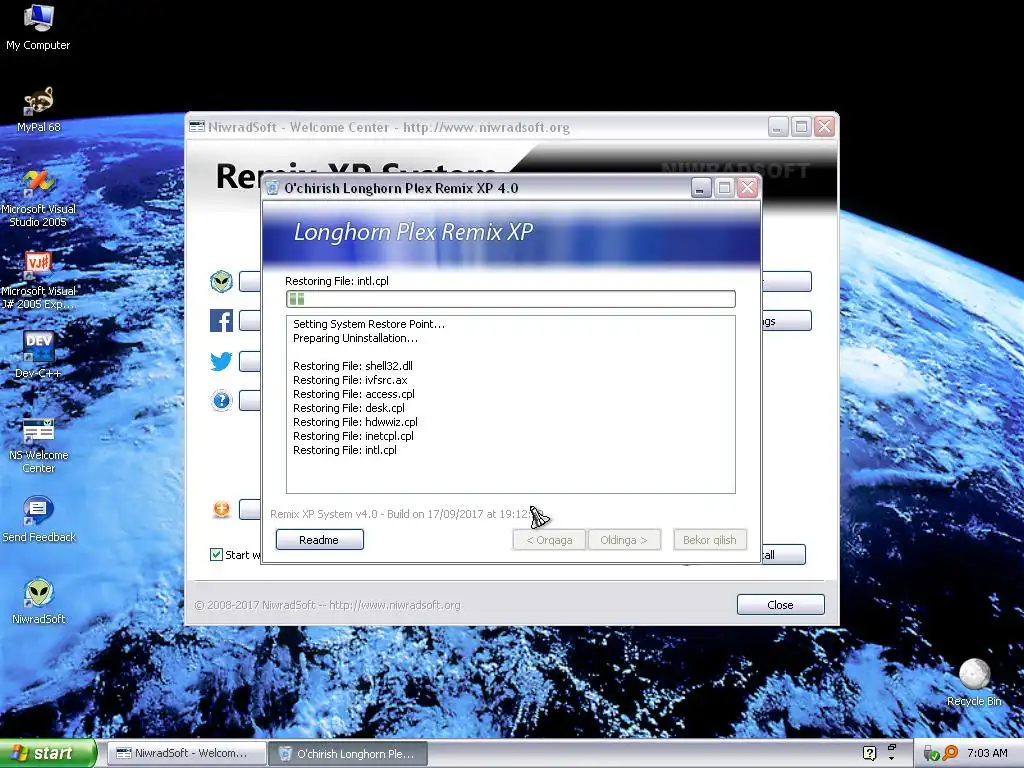Click blue help icon in Welcome Center

(x=221, y=400)
